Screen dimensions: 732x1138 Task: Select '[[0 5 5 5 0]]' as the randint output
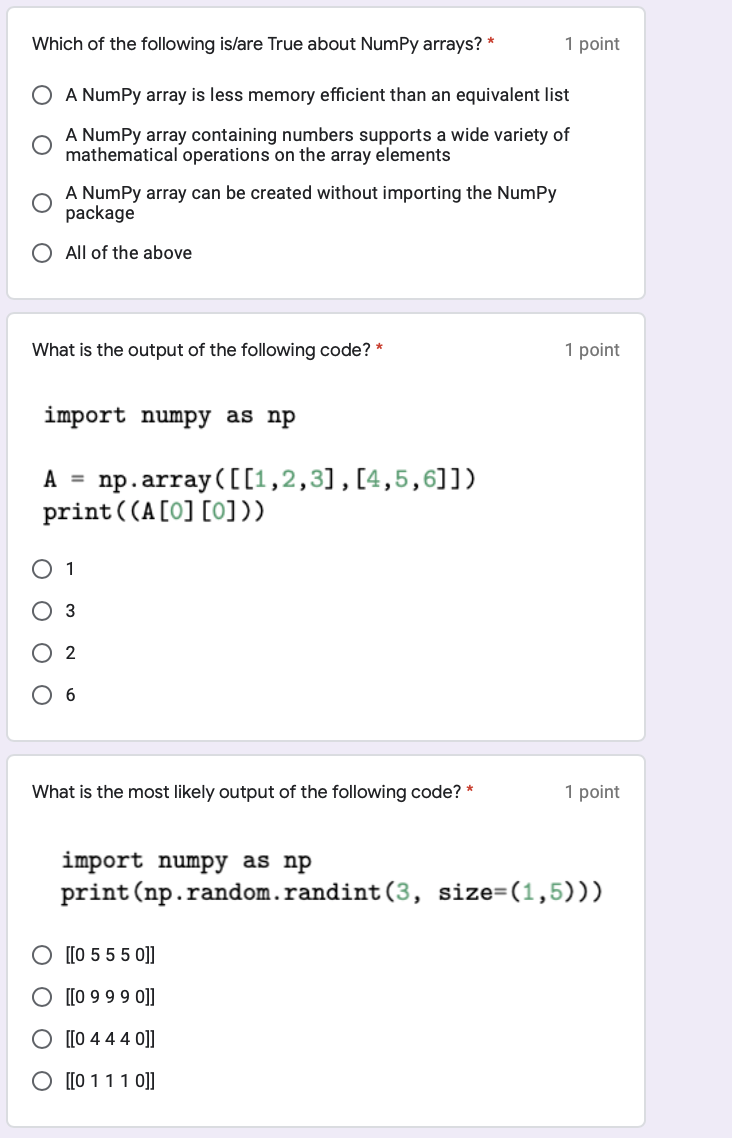41,954
